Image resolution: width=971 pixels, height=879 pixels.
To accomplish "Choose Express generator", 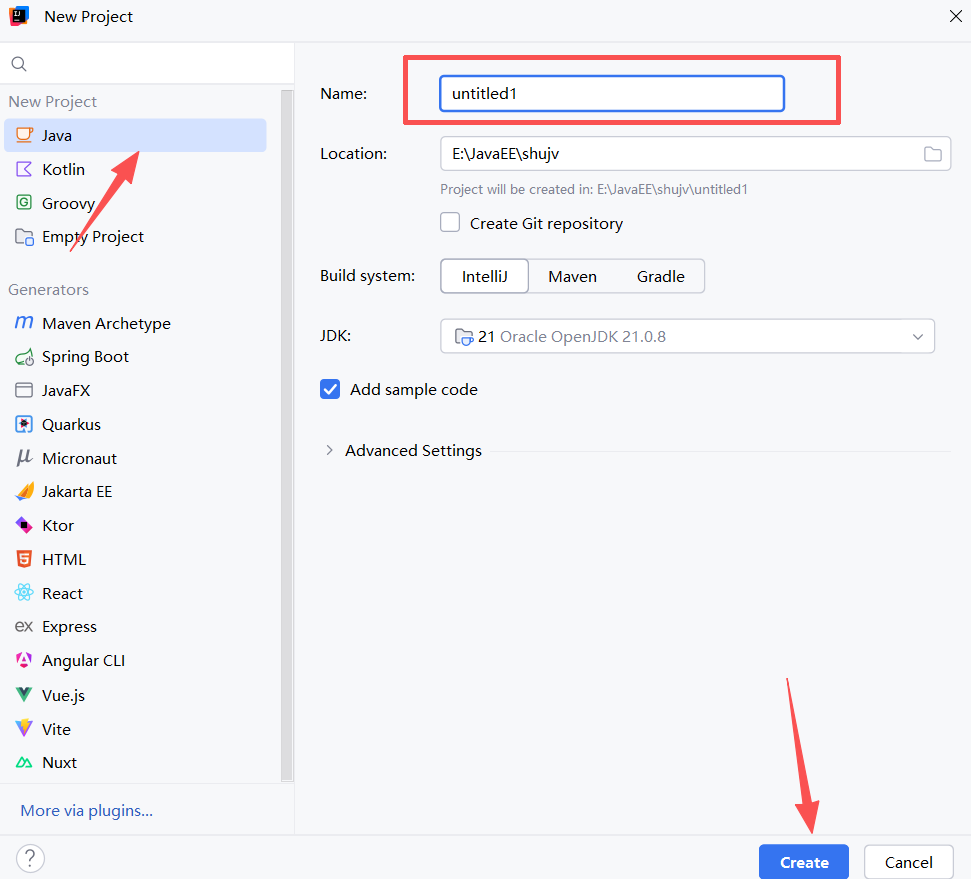I will tap(135, 627).
